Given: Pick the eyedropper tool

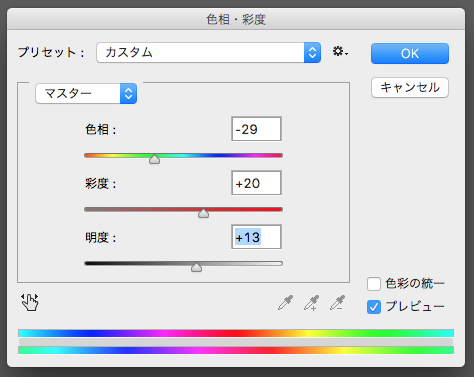Looking at the screenshot, I should coord(285,303).
